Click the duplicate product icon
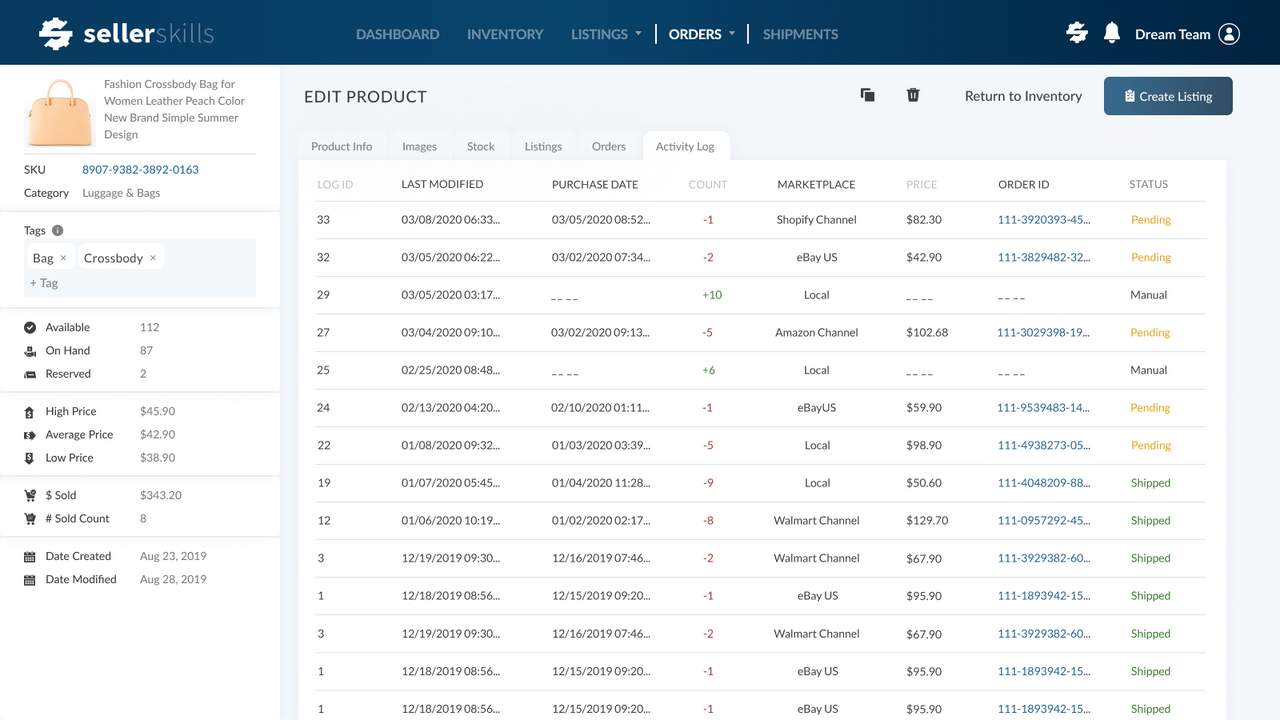Image resolution: width=1280 pixels, height=720 pixels. tap(867, 95)
